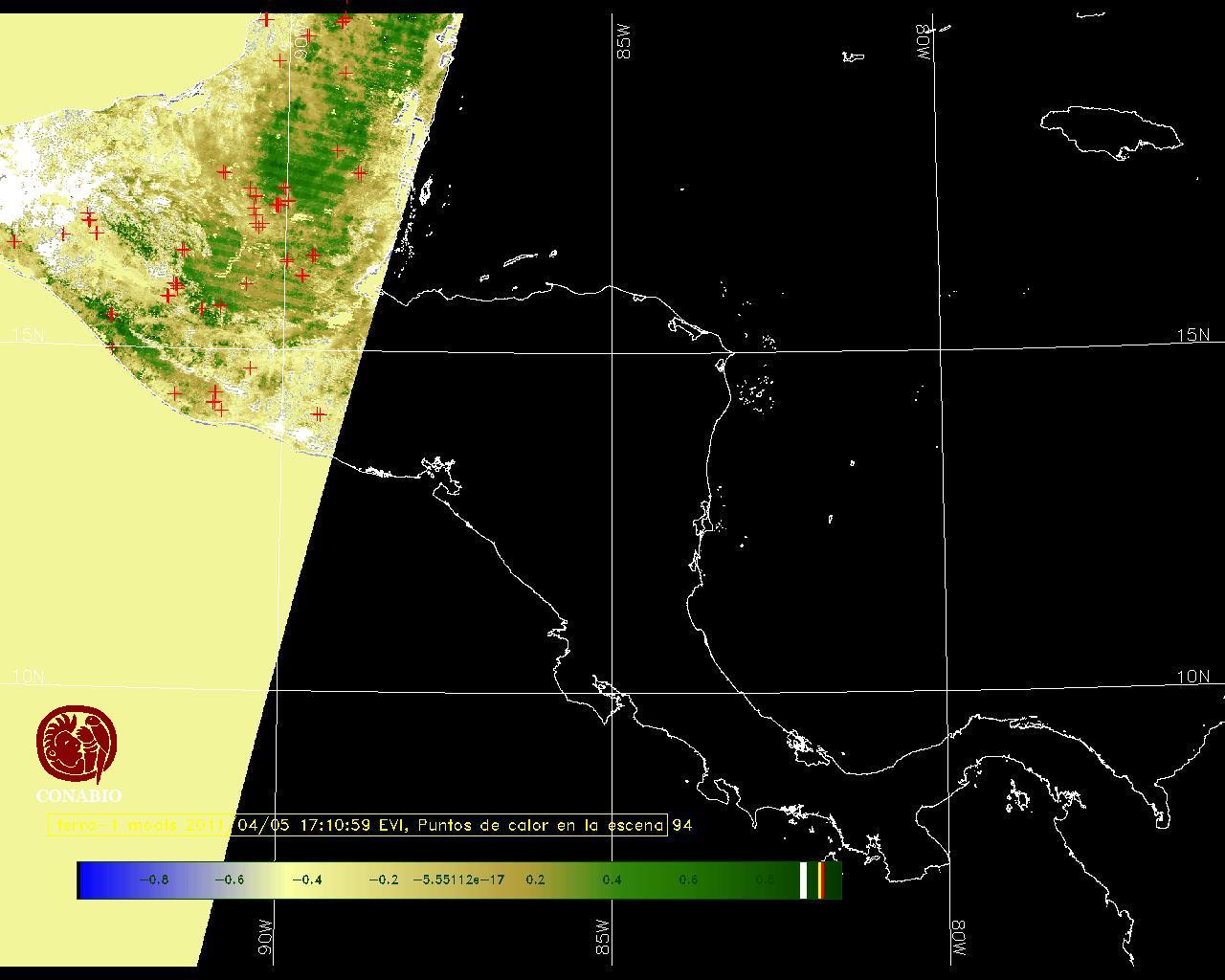The image size is (1225, 980).
Task: Click the 90W longitude label at bottom
Action: tap(265, 938)
